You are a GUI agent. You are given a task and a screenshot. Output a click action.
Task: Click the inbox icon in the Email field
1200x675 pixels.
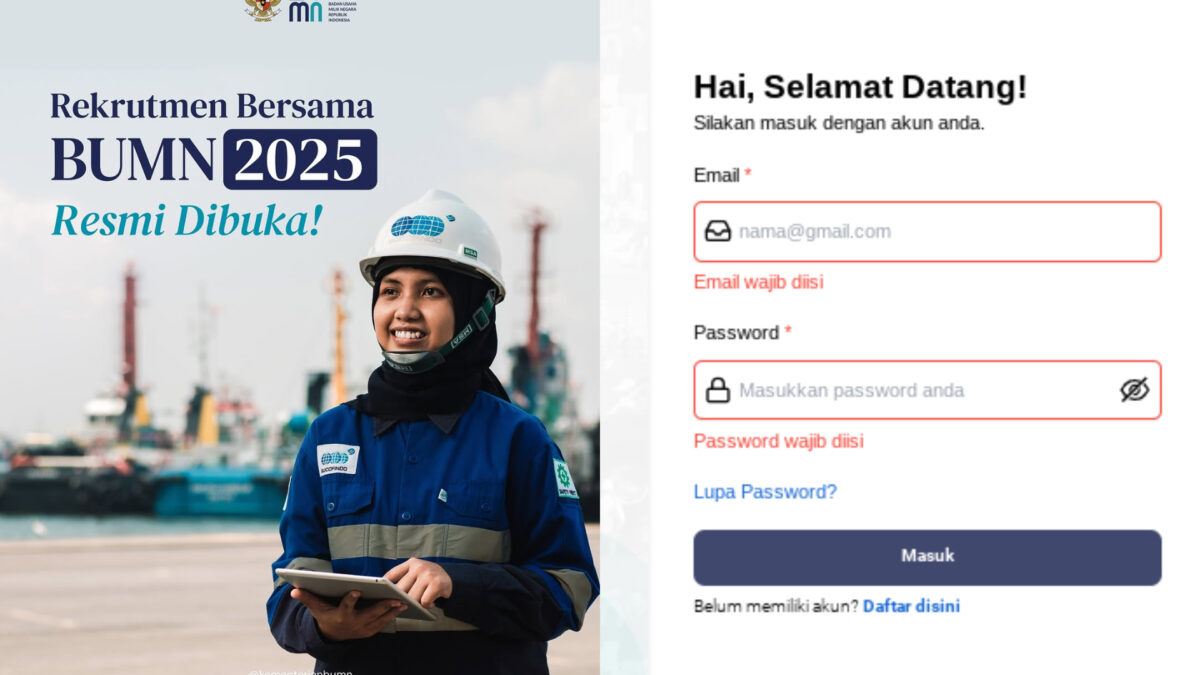[718, 231]
